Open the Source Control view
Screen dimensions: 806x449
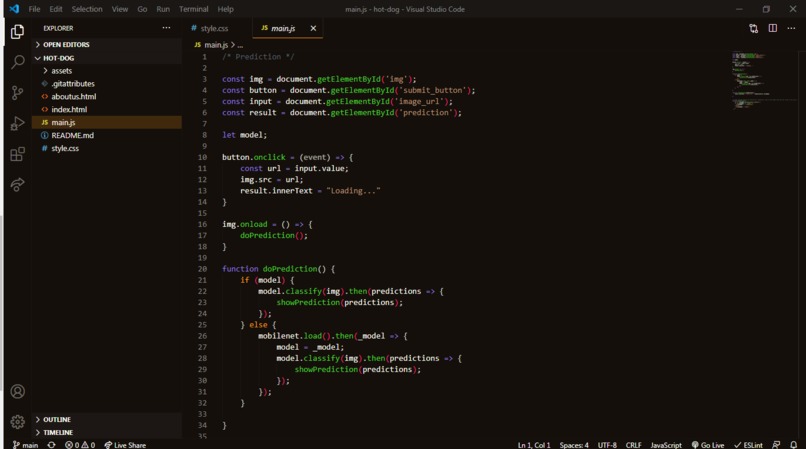[x=17, y=93]
